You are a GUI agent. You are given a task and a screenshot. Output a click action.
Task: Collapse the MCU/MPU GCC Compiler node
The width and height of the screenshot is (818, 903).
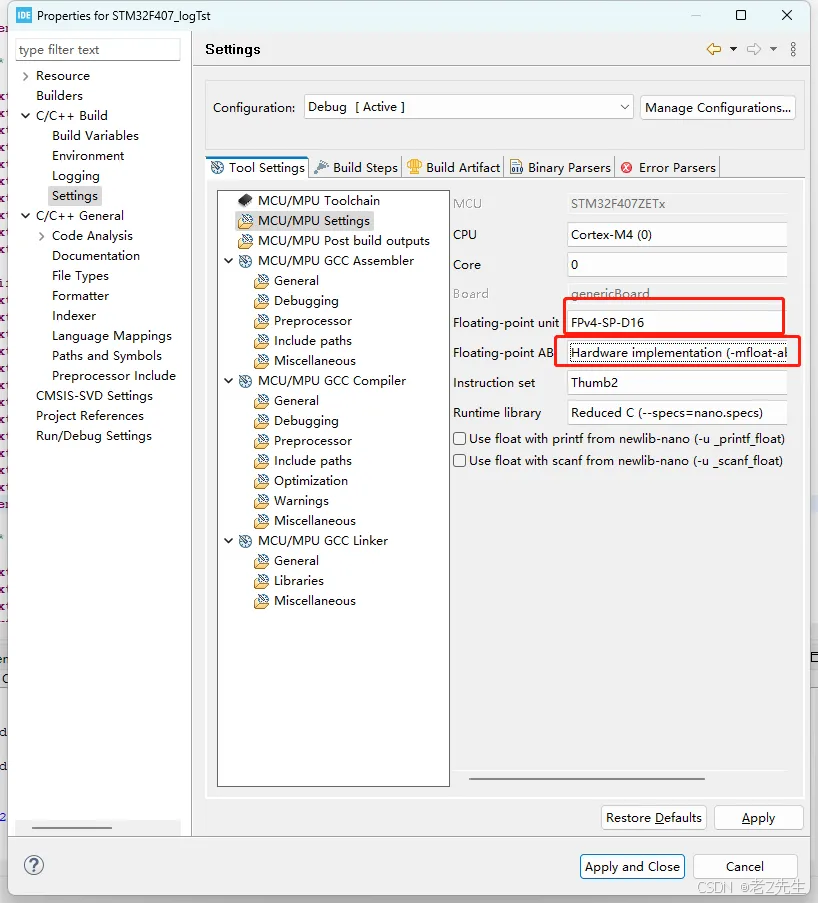229,381
